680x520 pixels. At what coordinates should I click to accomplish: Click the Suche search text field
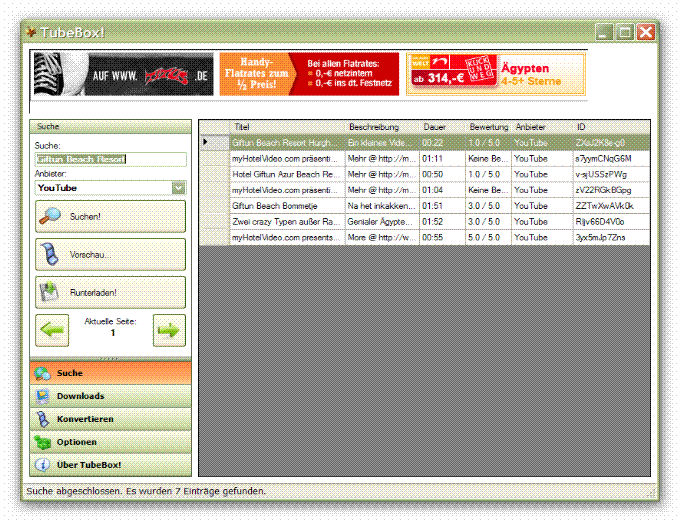pyautogui.click(x=110, y=159)
